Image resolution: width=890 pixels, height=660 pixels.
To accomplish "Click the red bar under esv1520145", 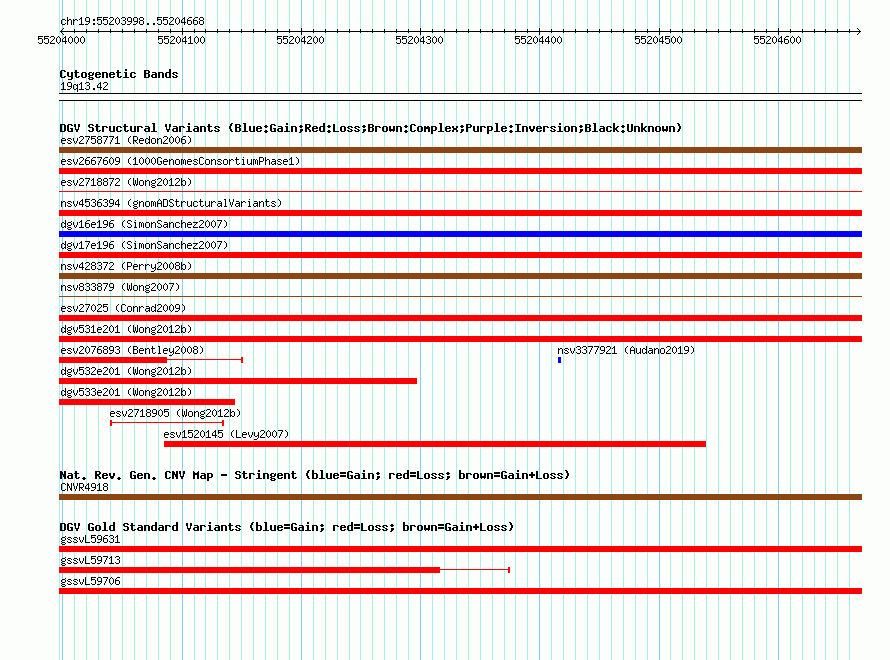I will 435,444.
